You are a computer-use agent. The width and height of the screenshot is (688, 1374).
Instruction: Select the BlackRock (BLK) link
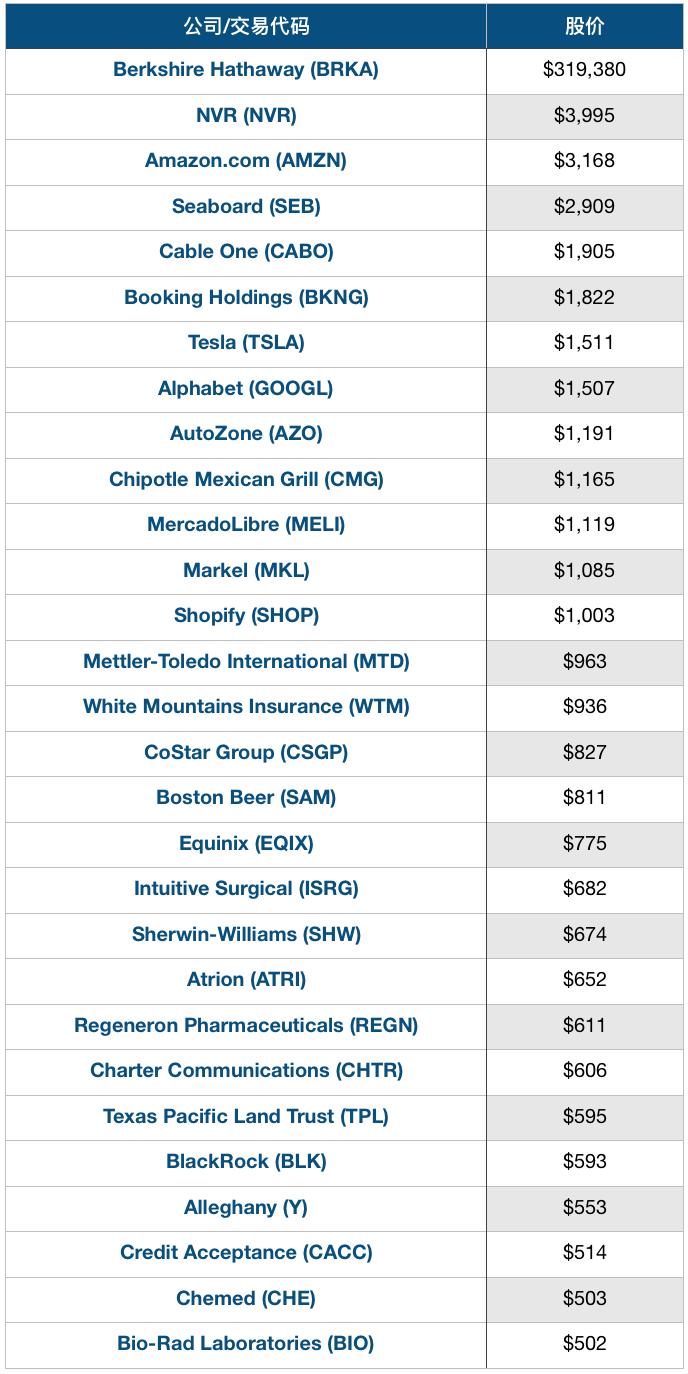click(246, 1162)
